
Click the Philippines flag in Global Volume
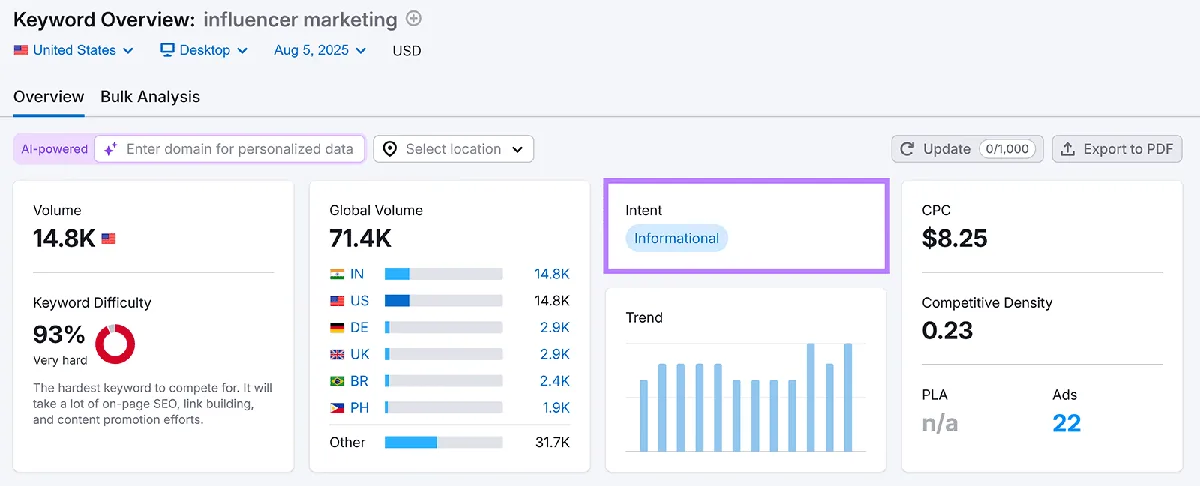click(x=337, y=408)
